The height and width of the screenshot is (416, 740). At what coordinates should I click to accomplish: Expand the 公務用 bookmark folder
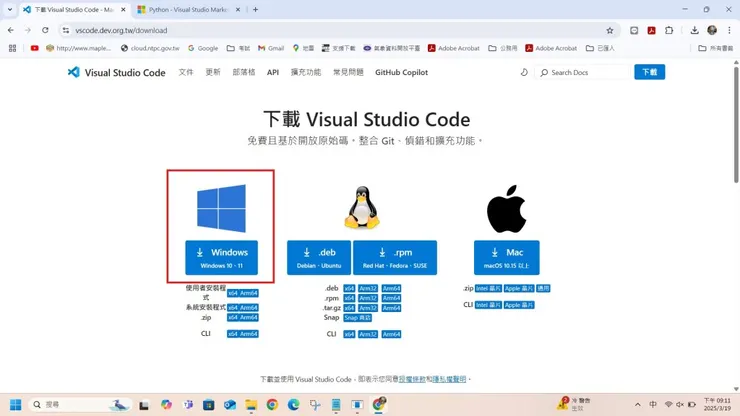[x=503, y=48]
